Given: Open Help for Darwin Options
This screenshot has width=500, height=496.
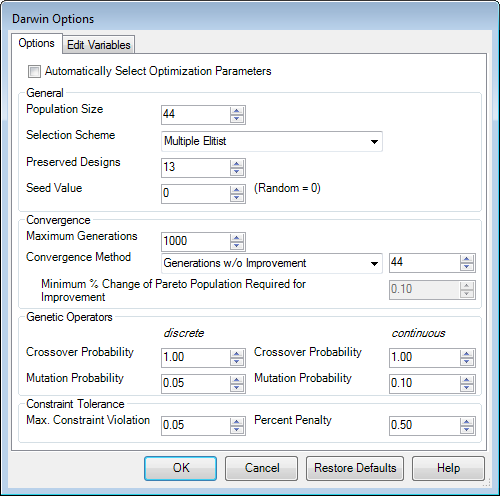Looking at the screenshot, I should coord(448,468).
